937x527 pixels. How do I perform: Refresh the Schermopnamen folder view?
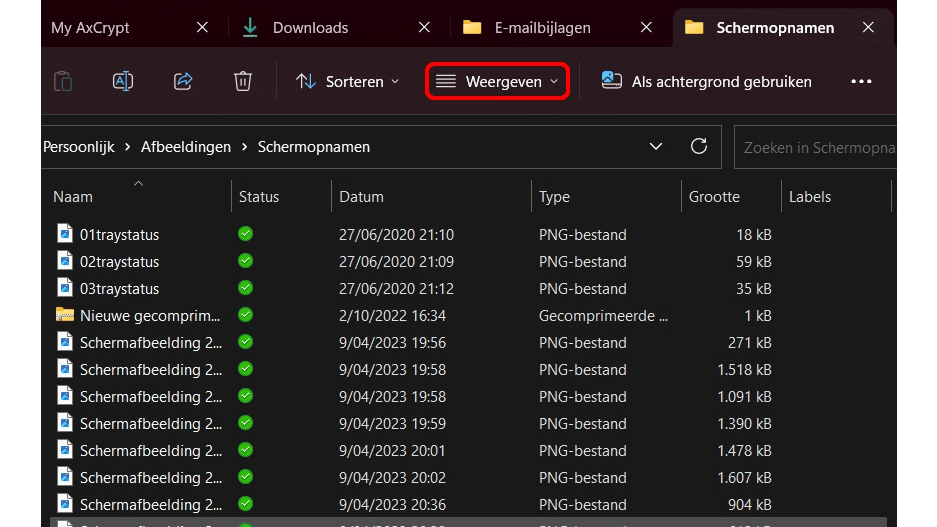coord(699,146)
